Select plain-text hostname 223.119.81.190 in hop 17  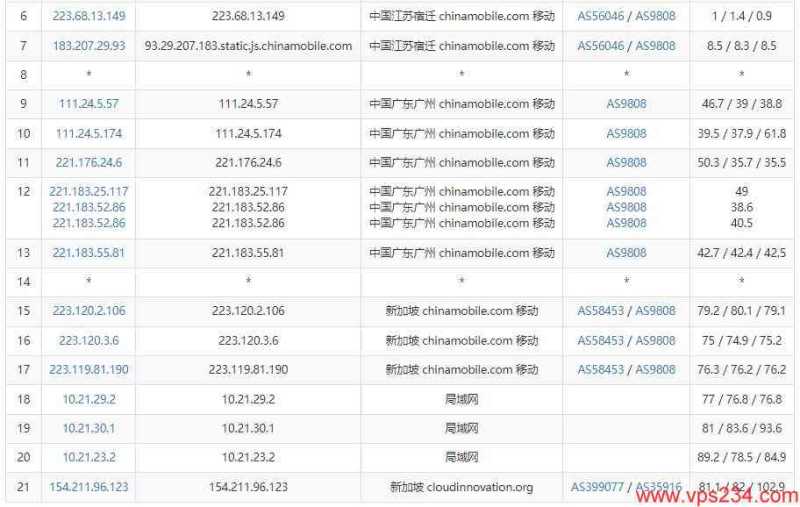(x=248, y=369)
